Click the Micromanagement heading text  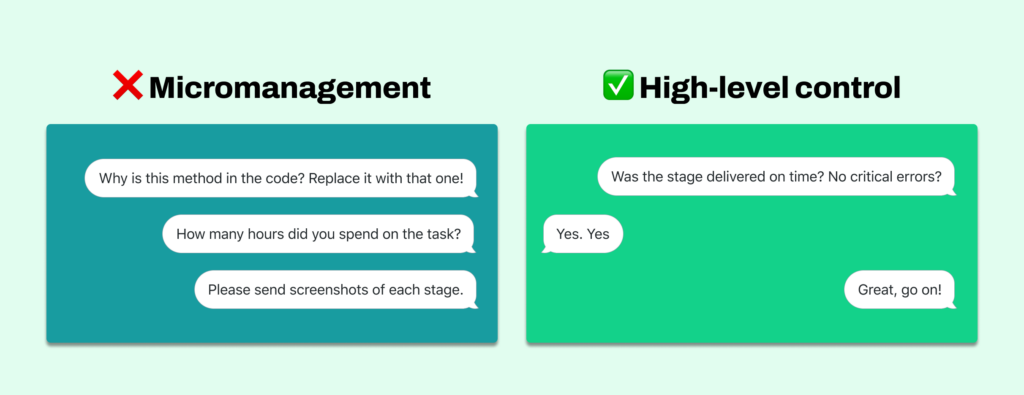[290, 88]
